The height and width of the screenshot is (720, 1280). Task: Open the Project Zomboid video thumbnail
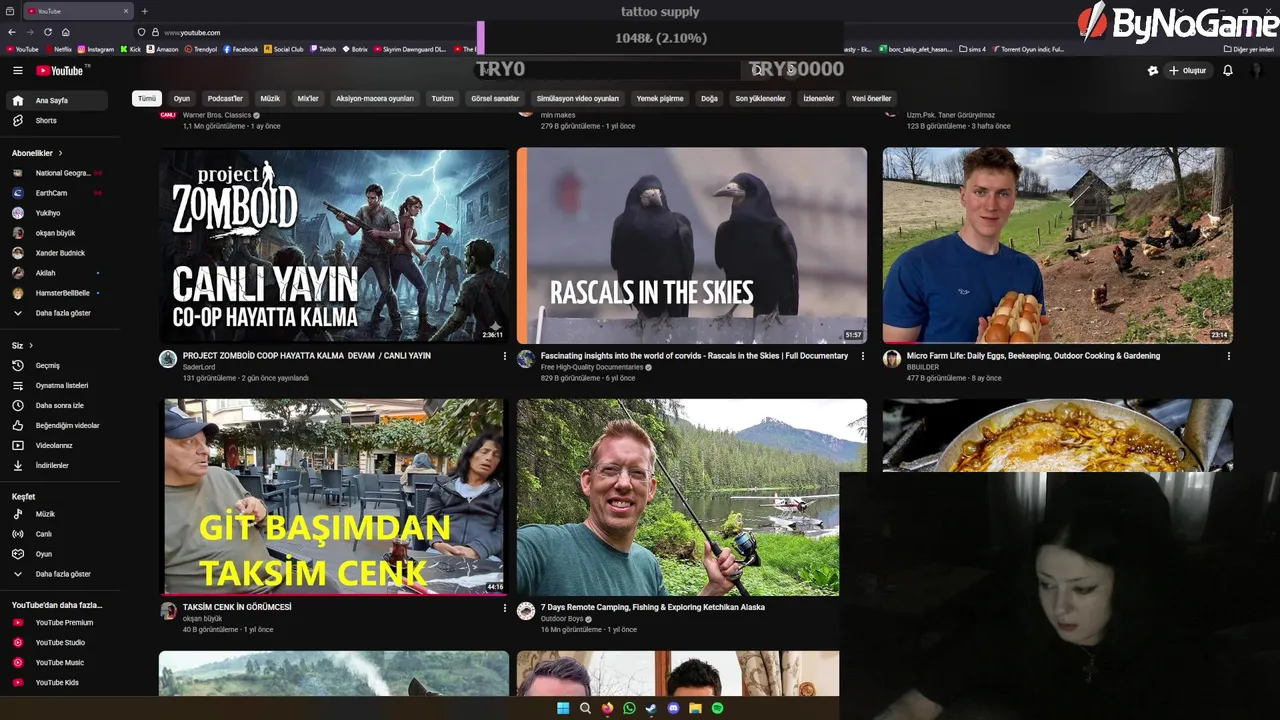334,245
